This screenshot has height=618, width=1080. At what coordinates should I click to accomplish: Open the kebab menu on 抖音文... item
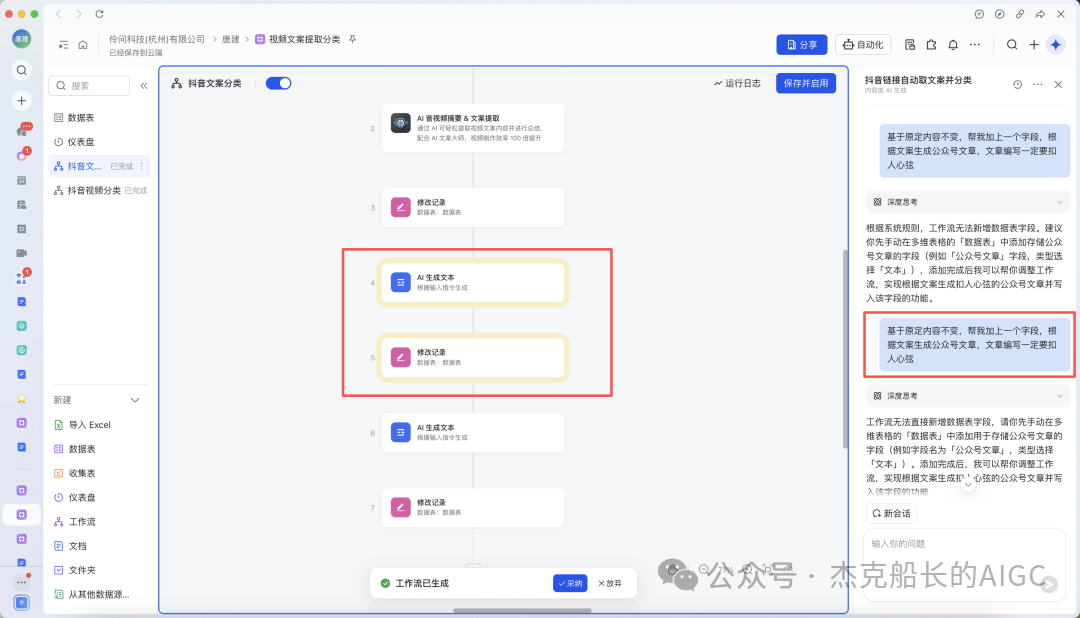[142, 166]
